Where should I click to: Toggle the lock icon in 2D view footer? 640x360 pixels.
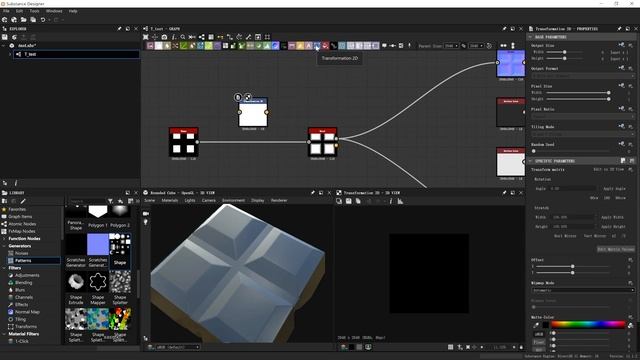[521, 347]
